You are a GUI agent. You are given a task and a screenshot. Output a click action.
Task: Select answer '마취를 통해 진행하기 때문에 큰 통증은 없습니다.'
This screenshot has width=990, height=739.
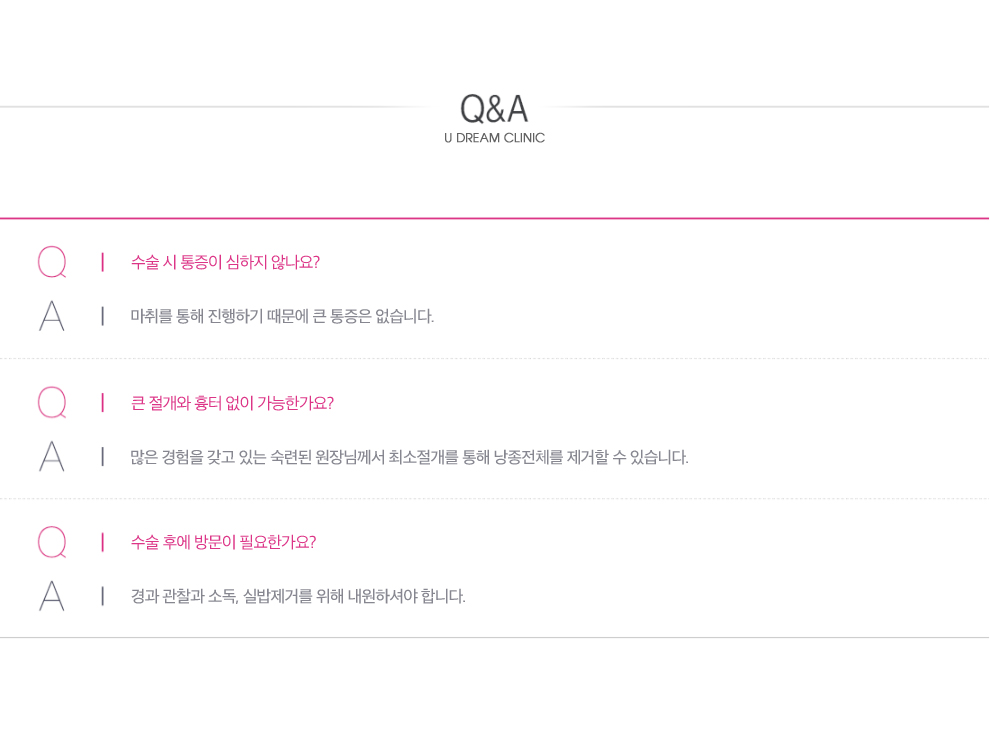[282, 316]
